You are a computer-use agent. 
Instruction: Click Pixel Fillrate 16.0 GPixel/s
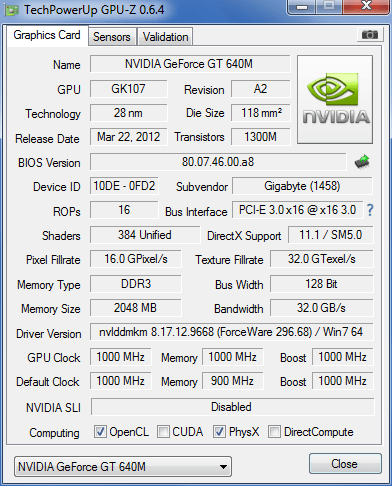(x=136, y=259)
